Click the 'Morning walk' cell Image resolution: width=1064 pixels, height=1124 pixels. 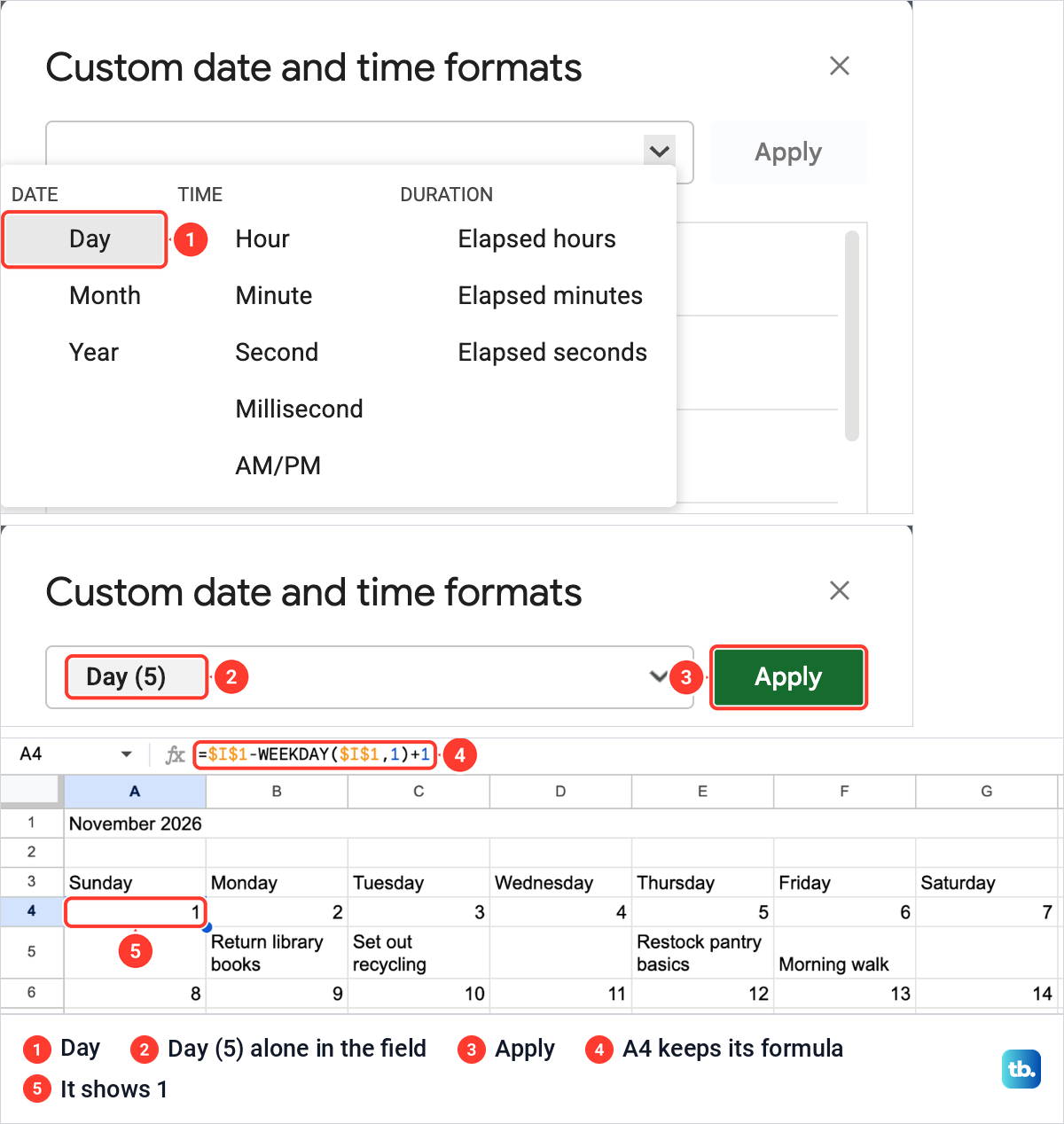pyautogui.click(x=844, y=953)
